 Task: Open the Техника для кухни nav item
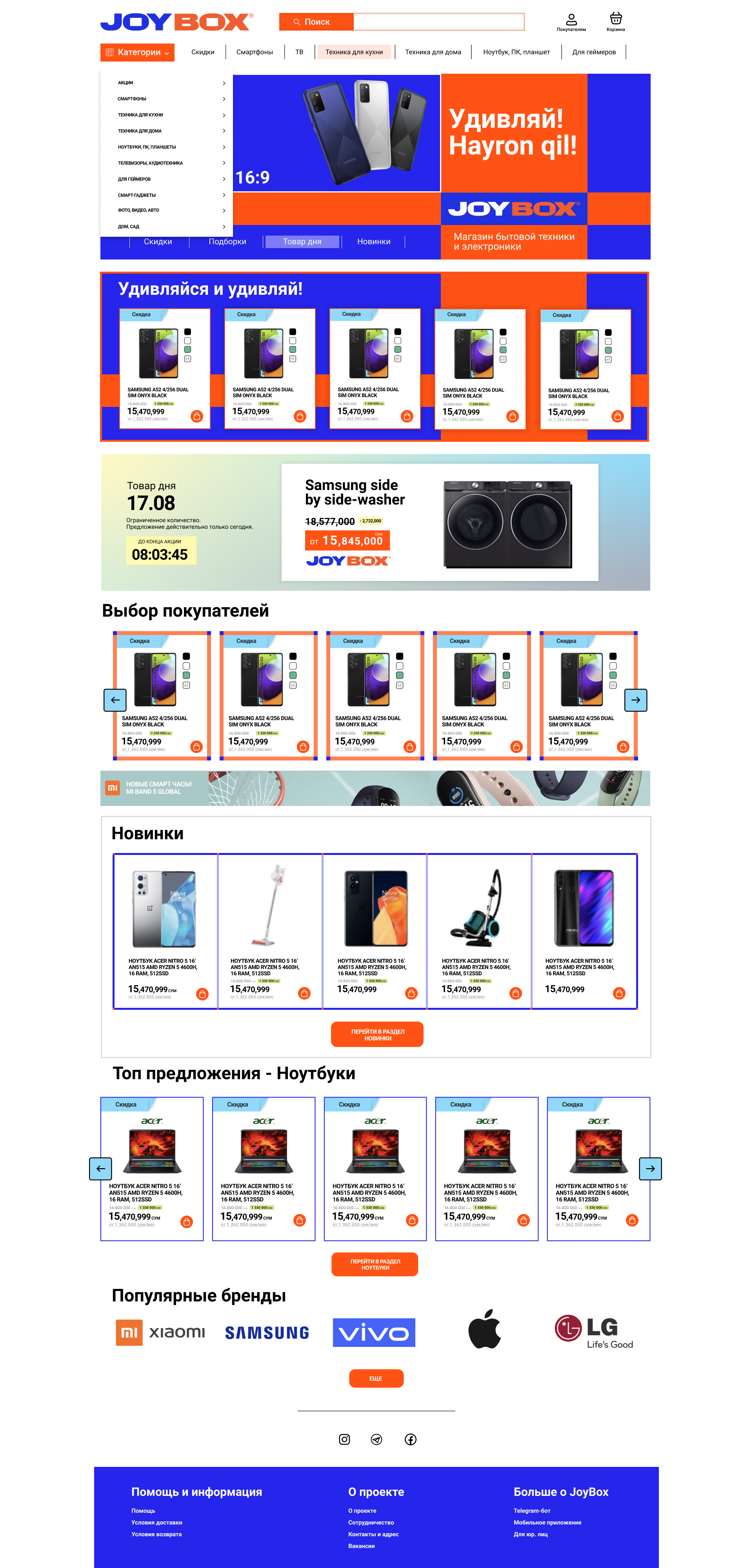coord(354,53)
